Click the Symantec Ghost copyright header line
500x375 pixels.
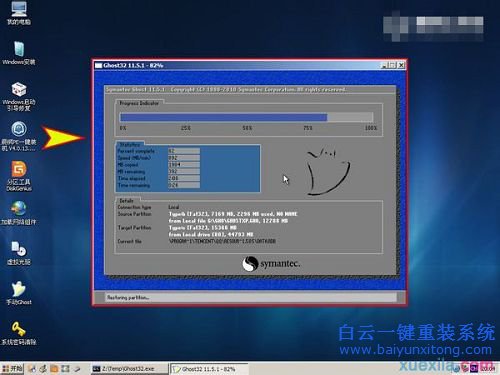[226, 89]
